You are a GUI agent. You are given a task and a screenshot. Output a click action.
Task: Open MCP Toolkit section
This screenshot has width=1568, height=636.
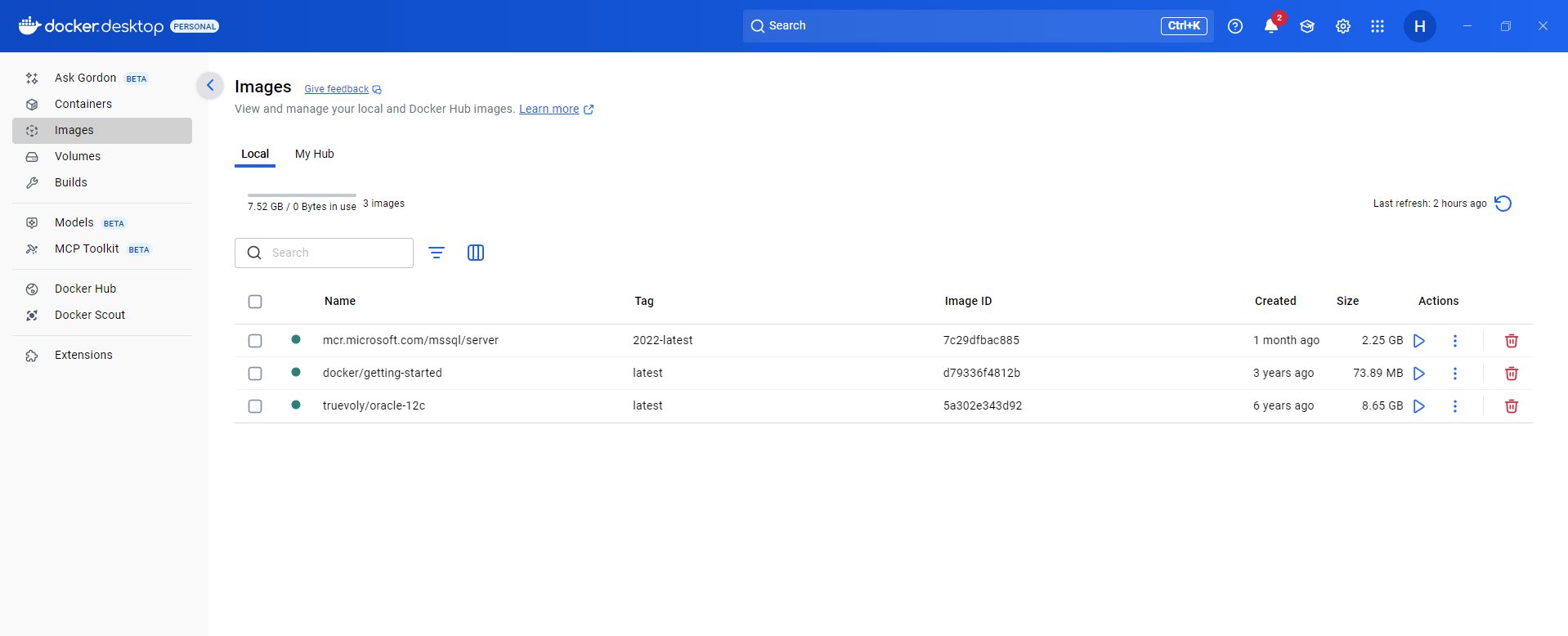102,249
